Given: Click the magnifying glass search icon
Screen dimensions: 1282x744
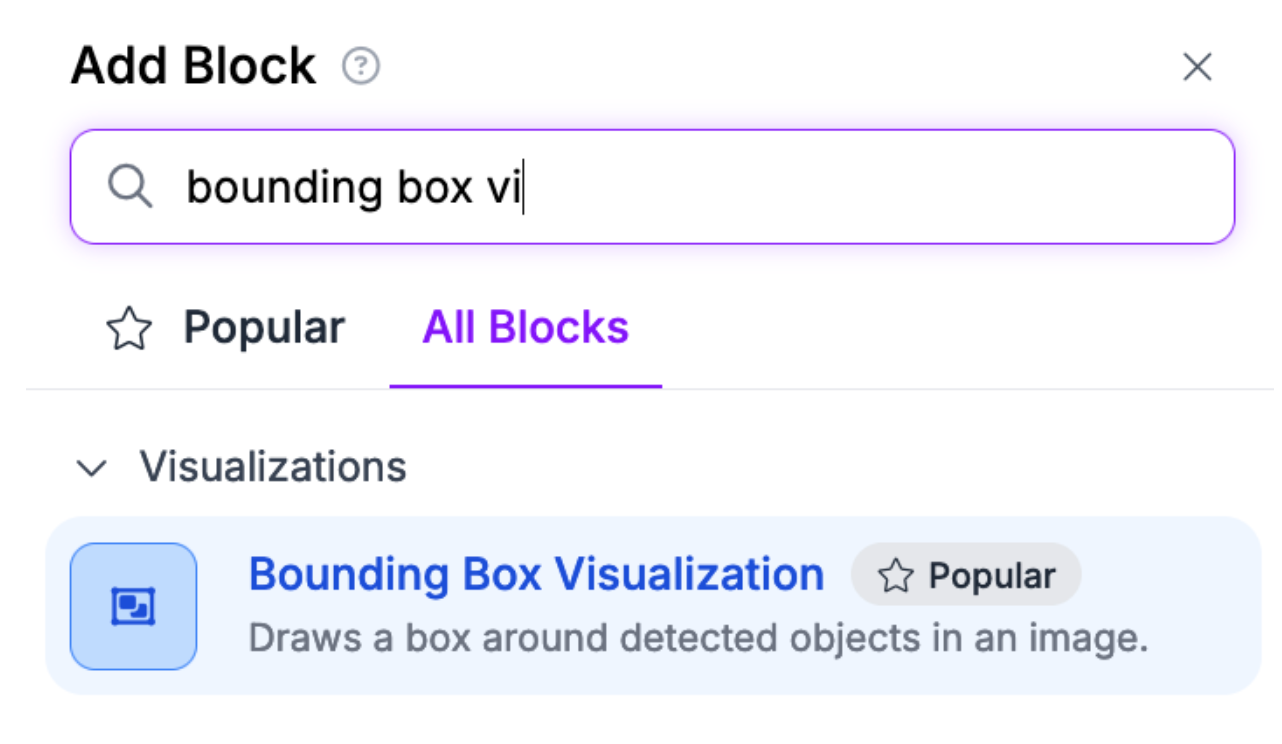Looking at the screenshot, I should [x=130, y=187].
